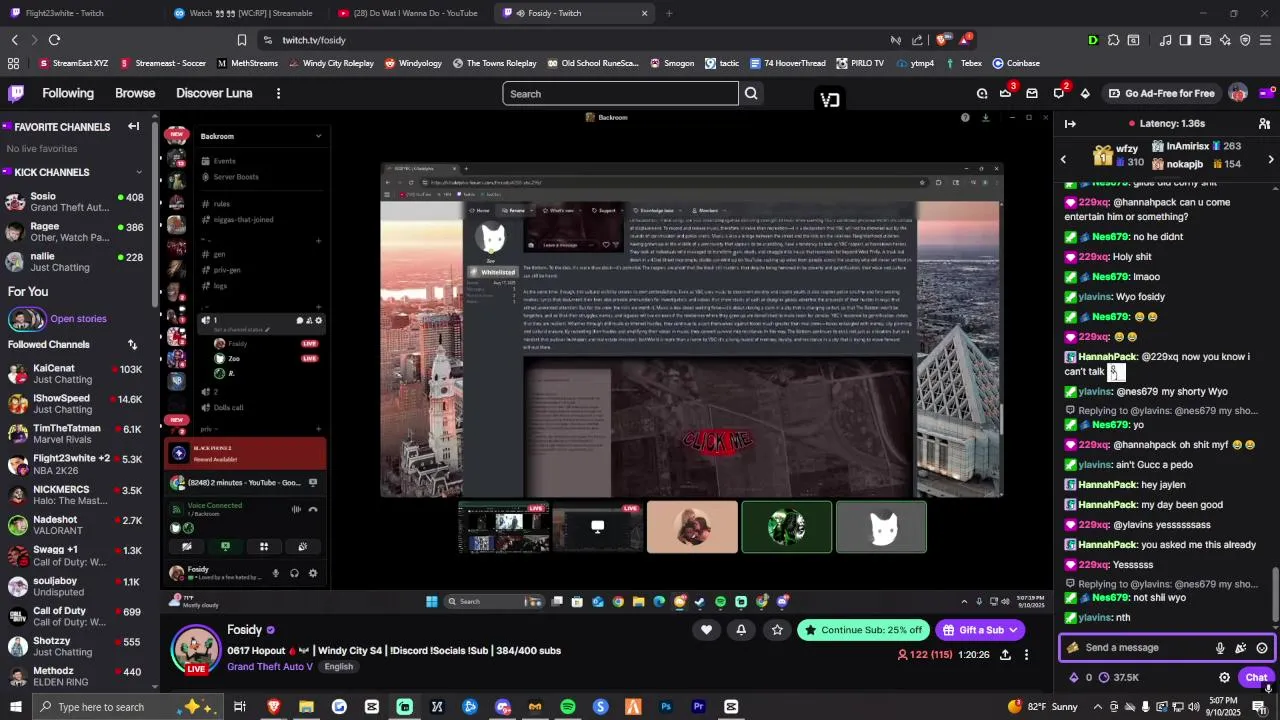The image size is (1280, 720).
Task: Open the user avatar menu
Action: coord(1238,93)
